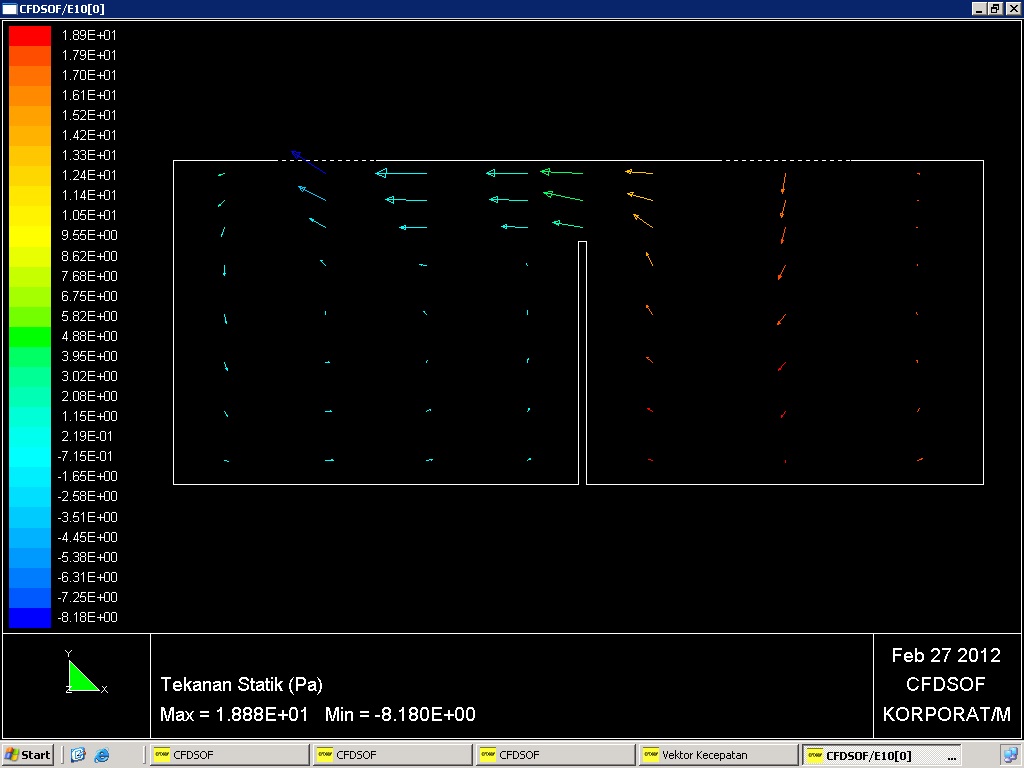Click the legend value 7.68E+00
Image resolution: width=1024 pixels, height=768 pixels.
(x=89, y=276)
